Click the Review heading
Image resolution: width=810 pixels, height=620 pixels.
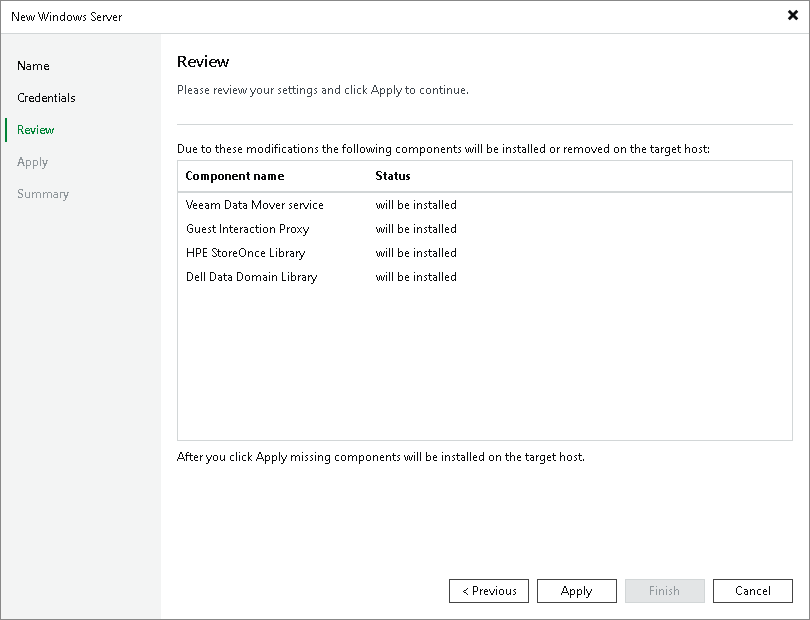[203, 61]
